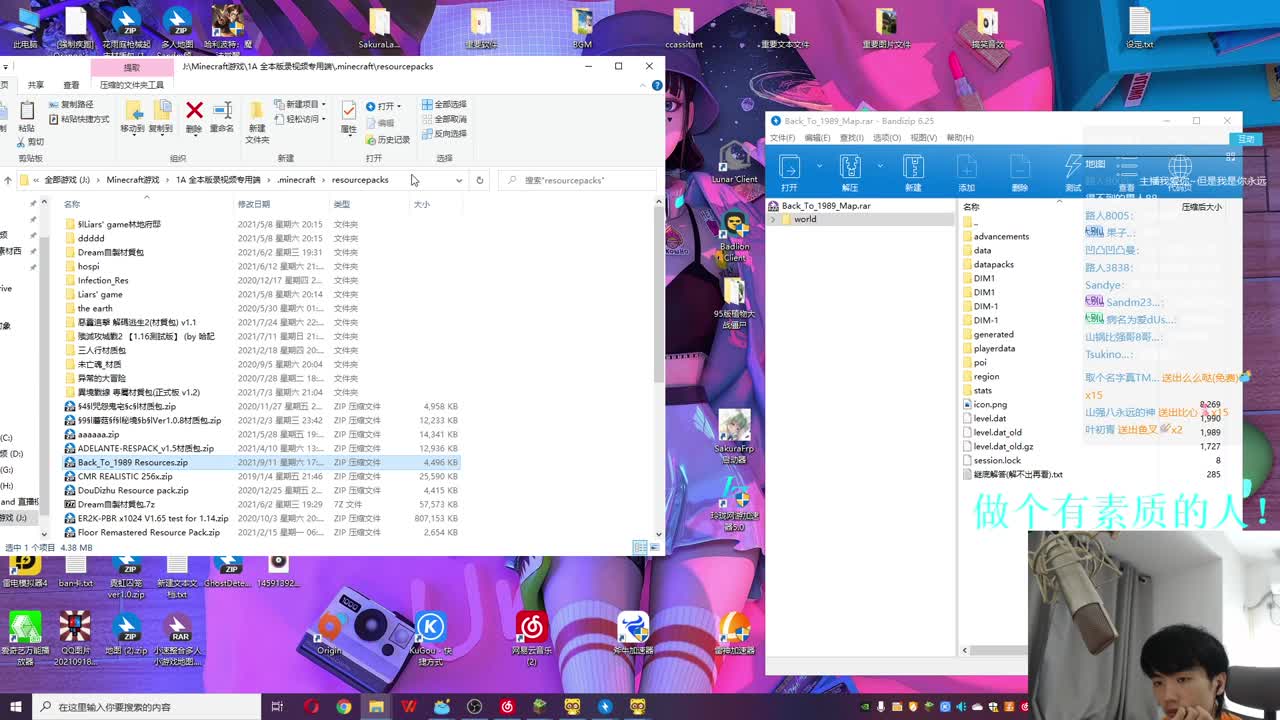
Task: Open the Origin desktop shortcut
Action: click(329, 635)
